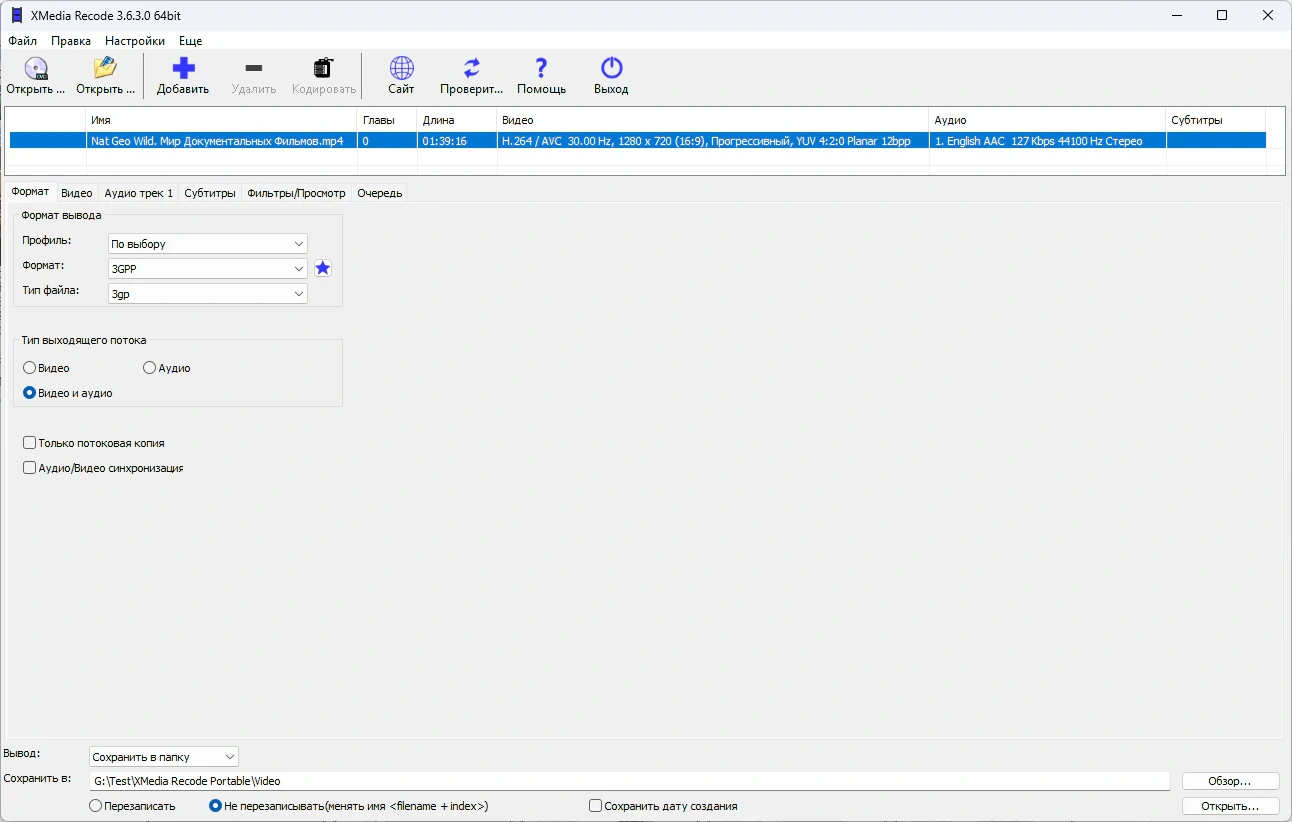Enable Аудио/Видео синхронизация checkbox
The width and height of the screenshot is (1292, 822).
click(29, 468)
